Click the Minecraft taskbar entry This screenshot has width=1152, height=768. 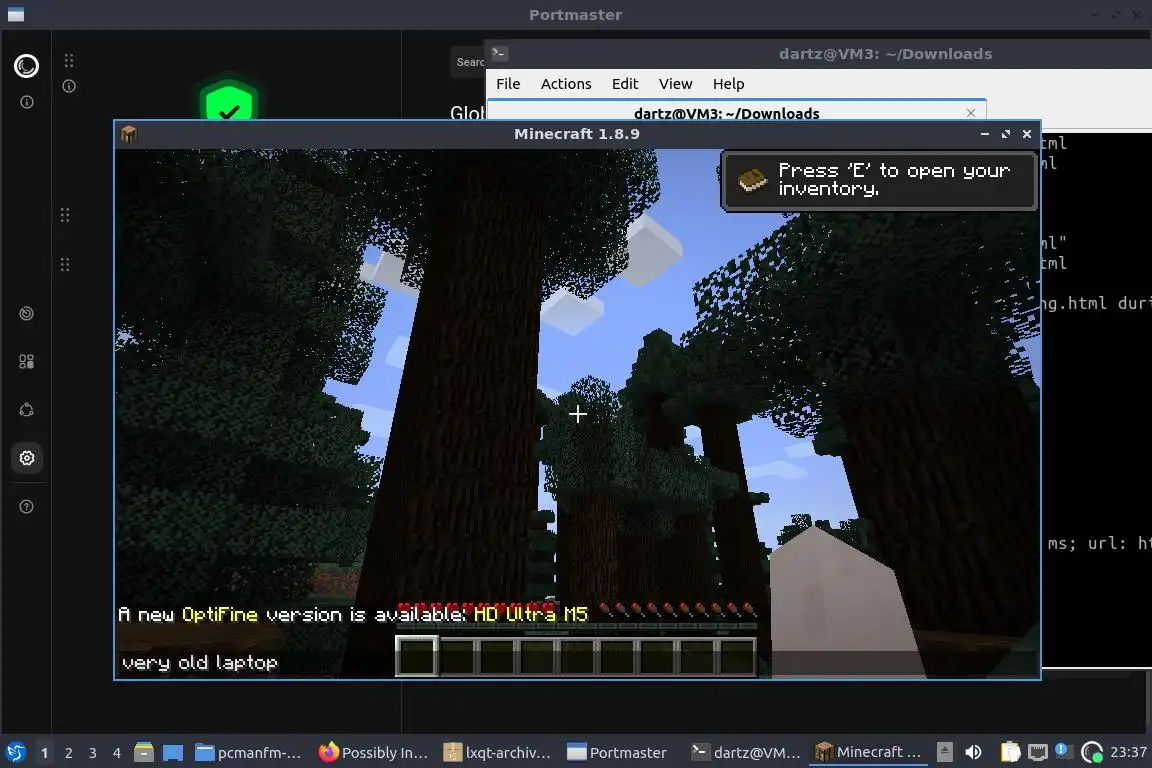[x=869, y=753]
